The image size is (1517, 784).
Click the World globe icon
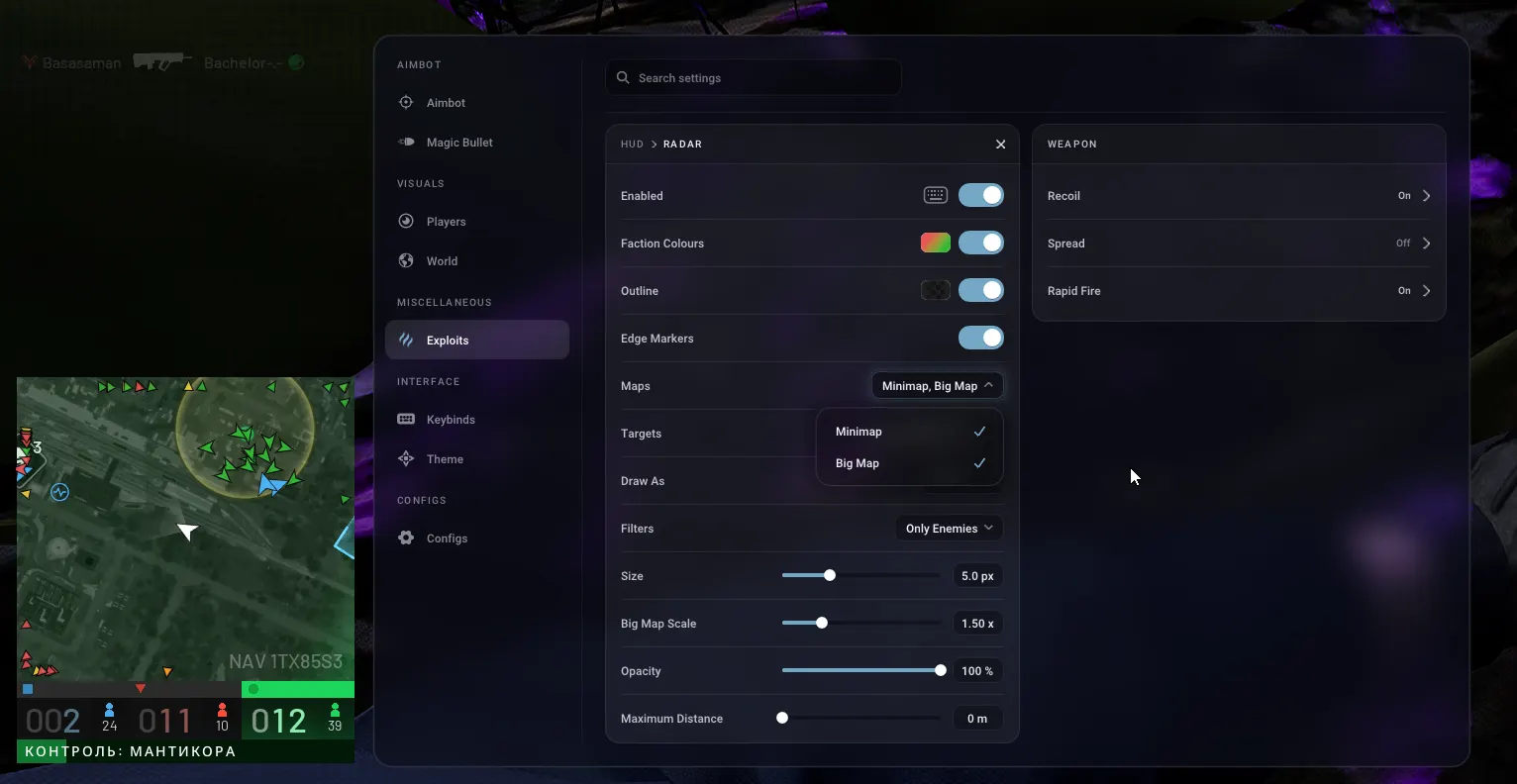[406, 260]
